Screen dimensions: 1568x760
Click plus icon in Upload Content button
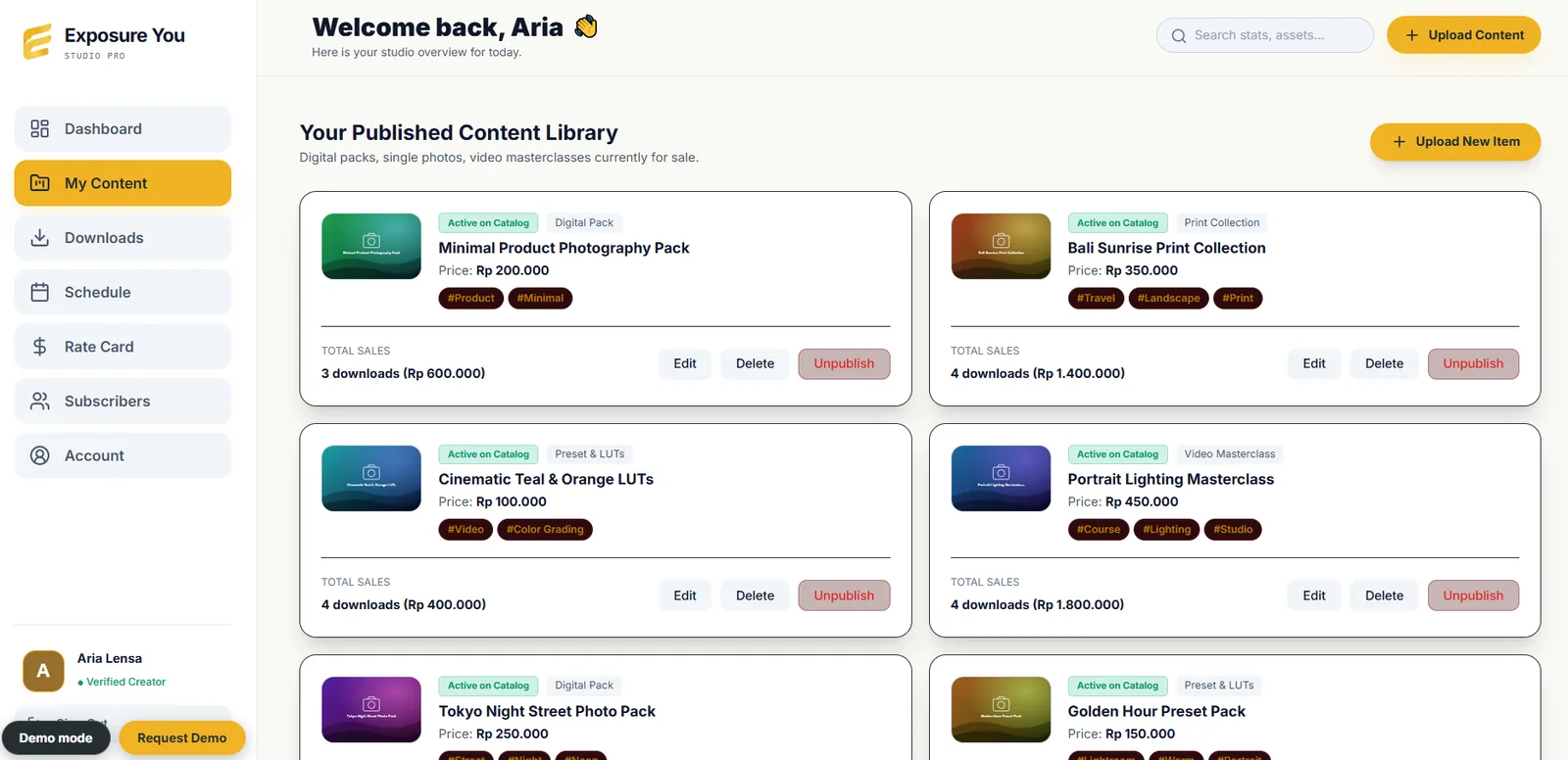[x=1412, y=35]
